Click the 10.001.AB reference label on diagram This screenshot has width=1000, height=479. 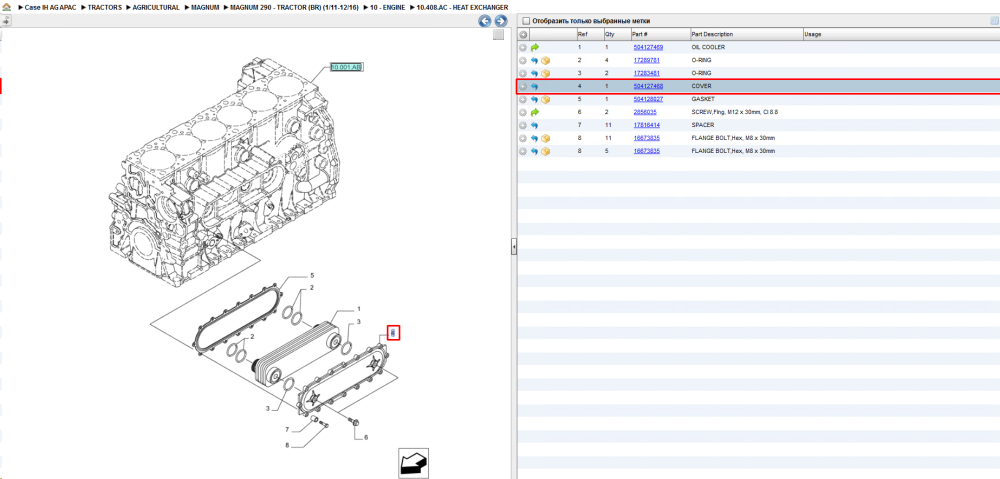point(346,66)
